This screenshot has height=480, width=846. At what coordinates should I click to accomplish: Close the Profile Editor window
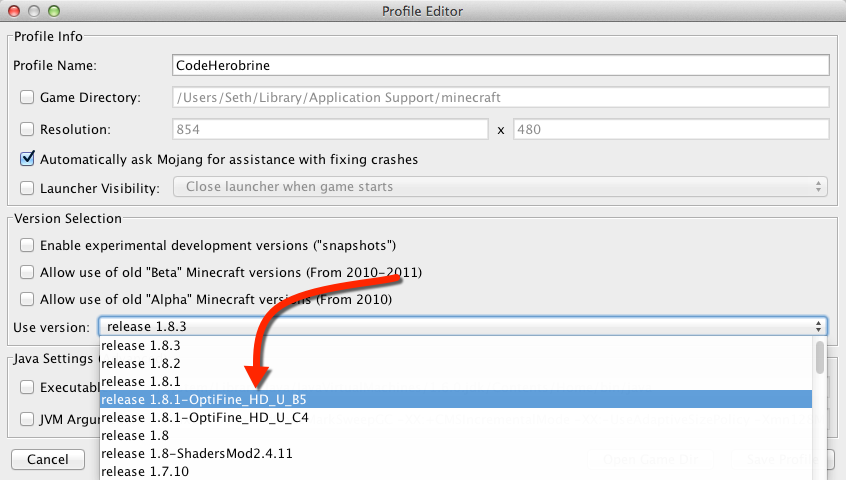click(x=14, y=11)
